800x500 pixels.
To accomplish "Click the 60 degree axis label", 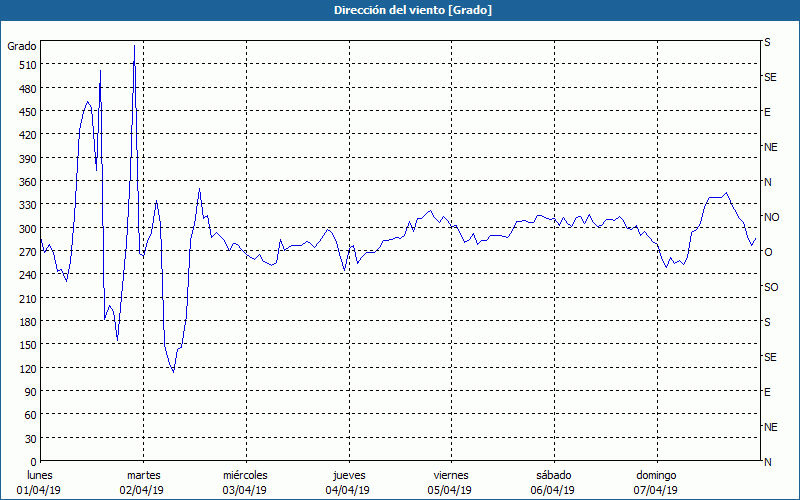I will point(31,415).
